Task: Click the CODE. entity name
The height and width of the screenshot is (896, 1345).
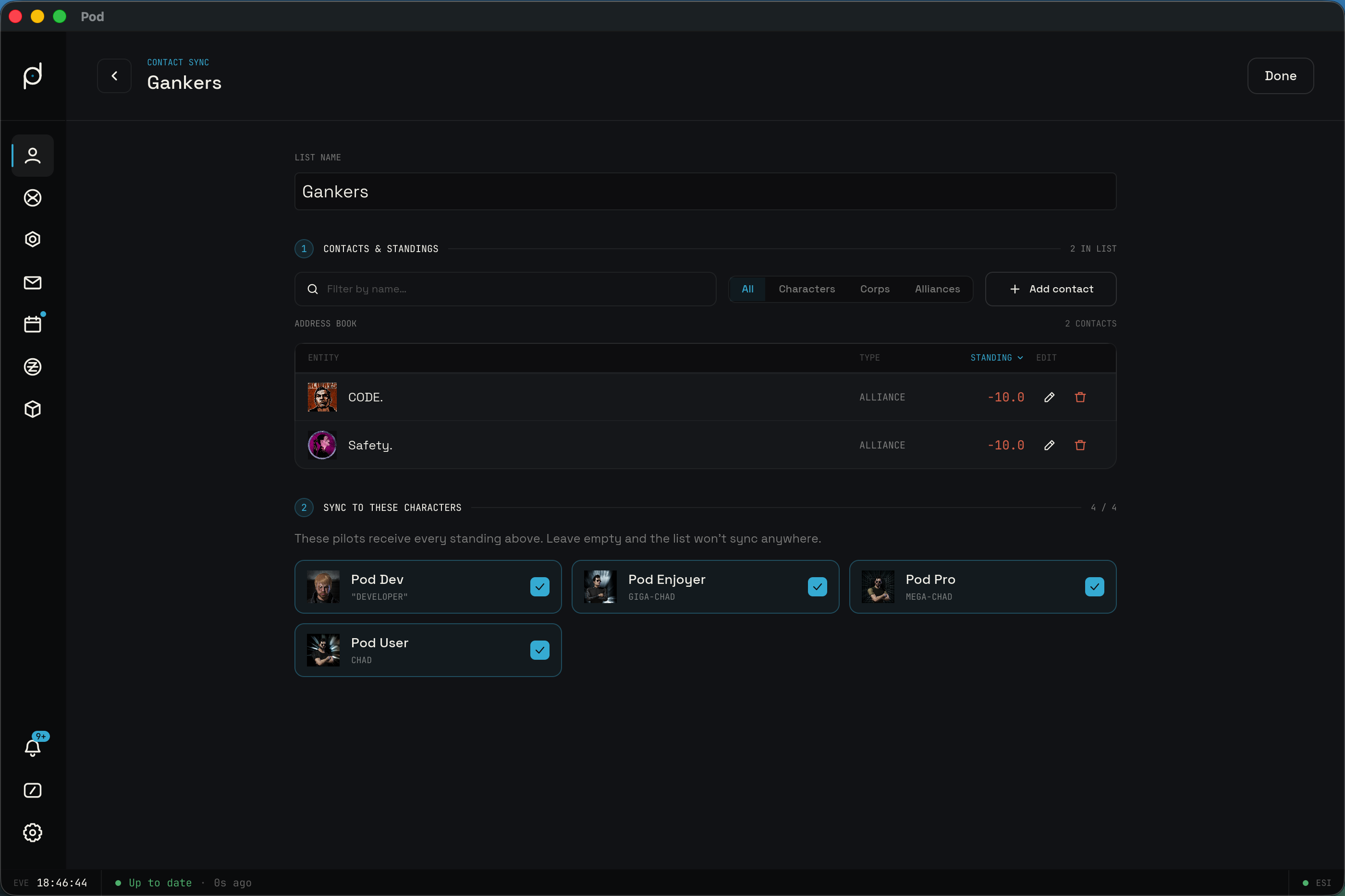Action: [365, 397]
